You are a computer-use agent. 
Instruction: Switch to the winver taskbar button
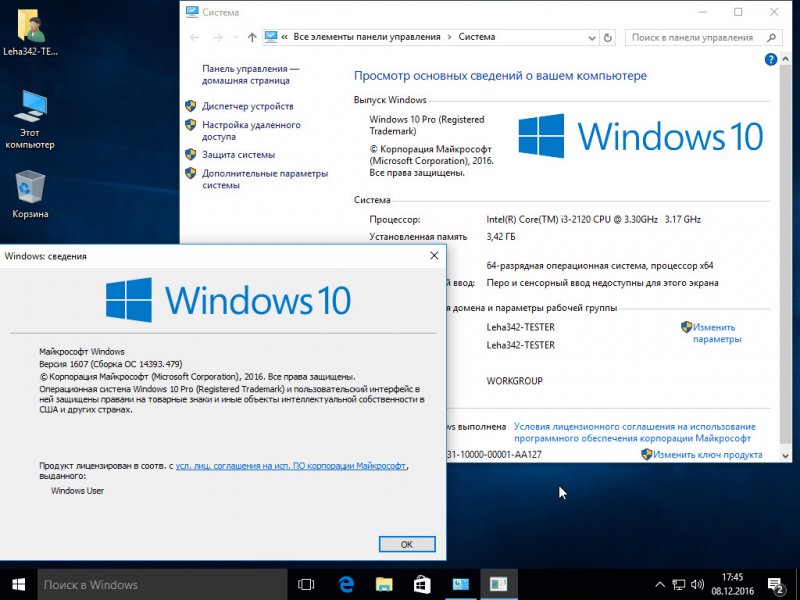point(498,585)
